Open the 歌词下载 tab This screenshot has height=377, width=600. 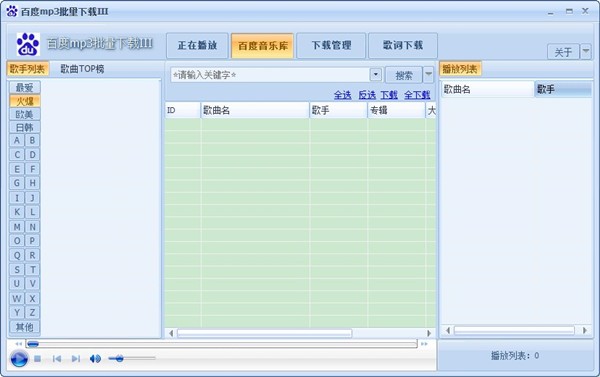(x=403, y=46)
